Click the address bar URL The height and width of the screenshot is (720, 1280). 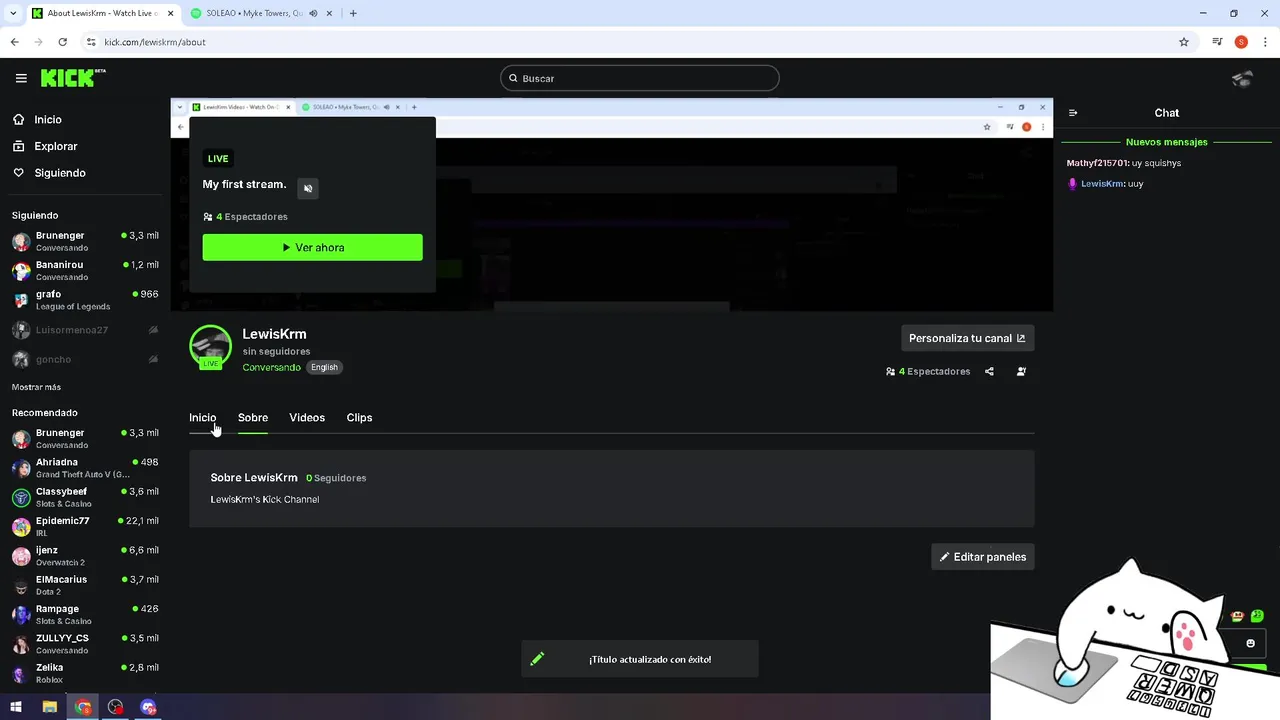pyautogui.click(x=155, y=42)
